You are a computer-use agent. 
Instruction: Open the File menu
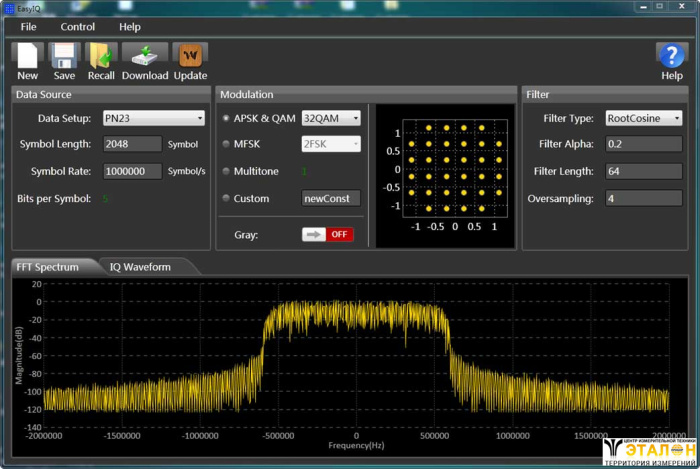coord(28,27)
